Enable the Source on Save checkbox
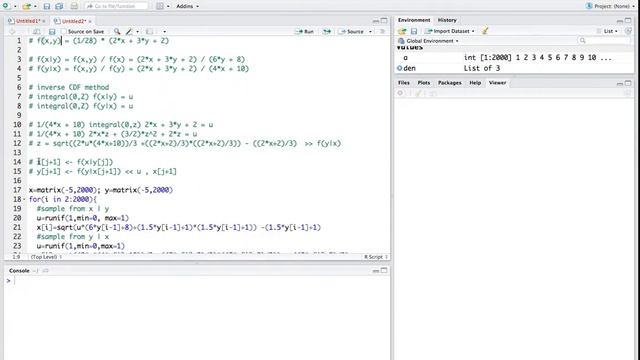The width and height of the screenshot is (640, 360). tap(63, 31)
